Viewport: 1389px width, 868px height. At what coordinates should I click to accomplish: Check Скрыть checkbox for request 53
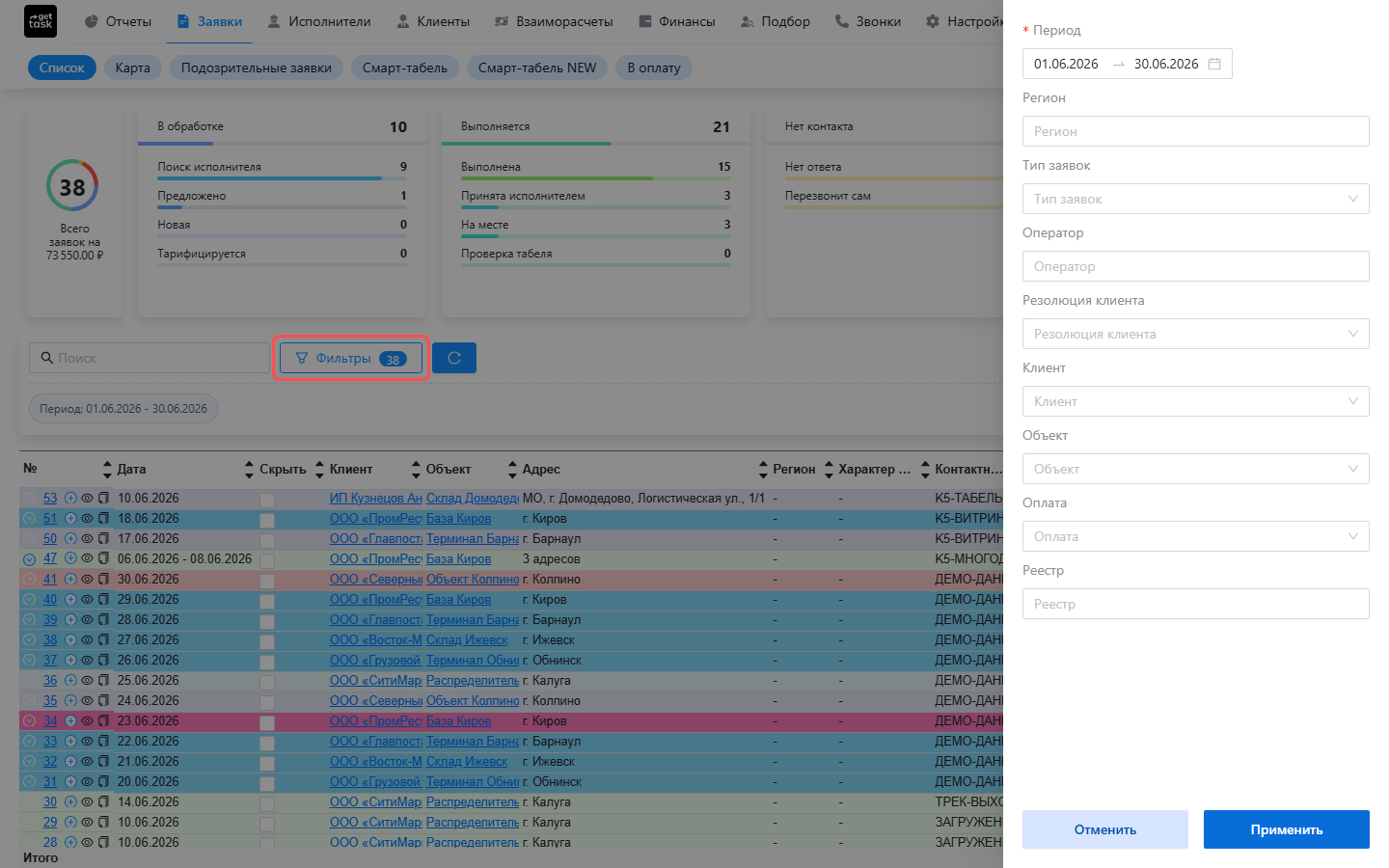coord(267,500)
